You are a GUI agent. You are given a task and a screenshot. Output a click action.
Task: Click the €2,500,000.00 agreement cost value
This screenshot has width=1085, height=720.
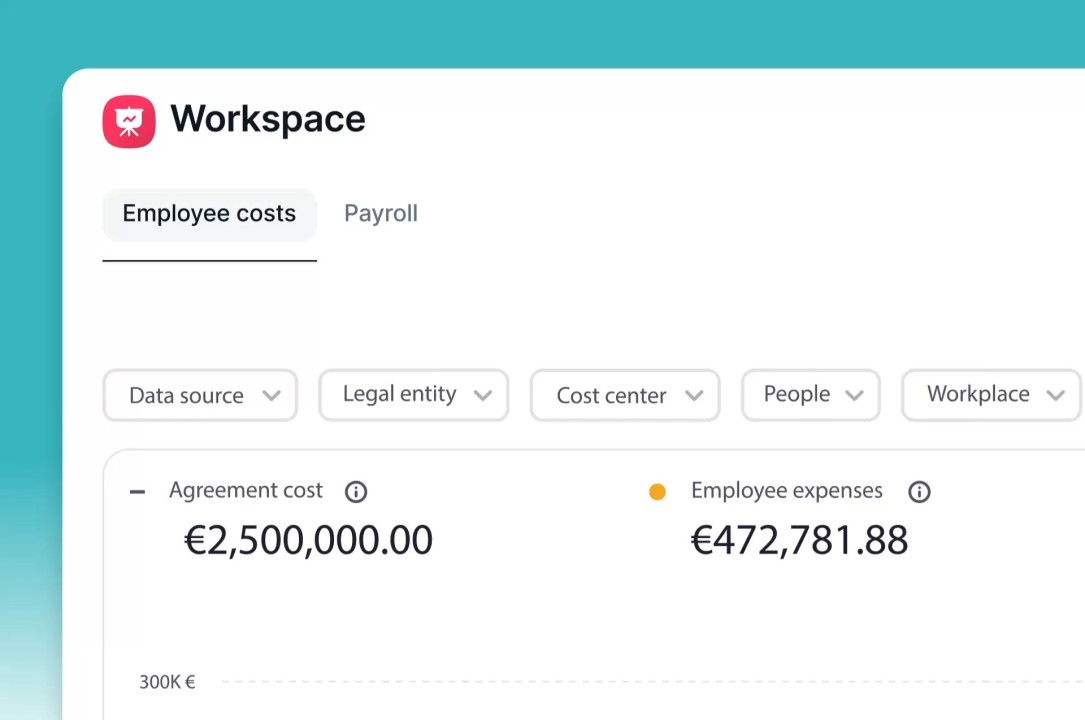click(308, 540)
